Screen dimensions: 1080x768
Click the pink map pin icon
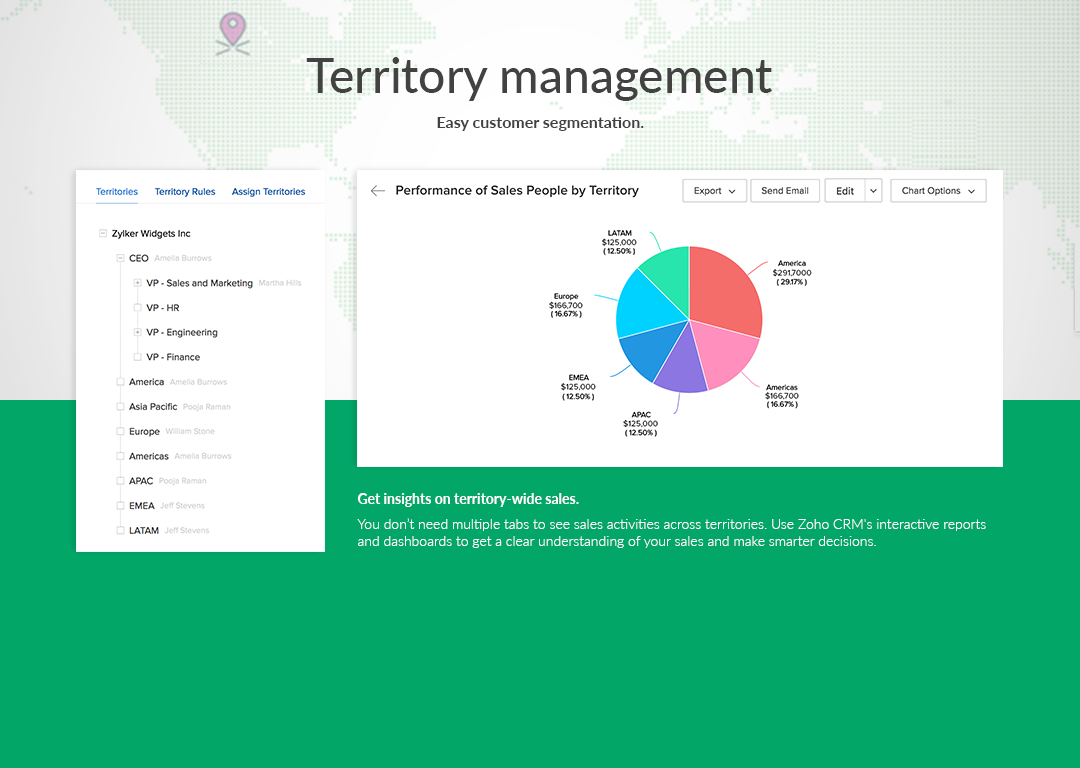pos(233,31)
